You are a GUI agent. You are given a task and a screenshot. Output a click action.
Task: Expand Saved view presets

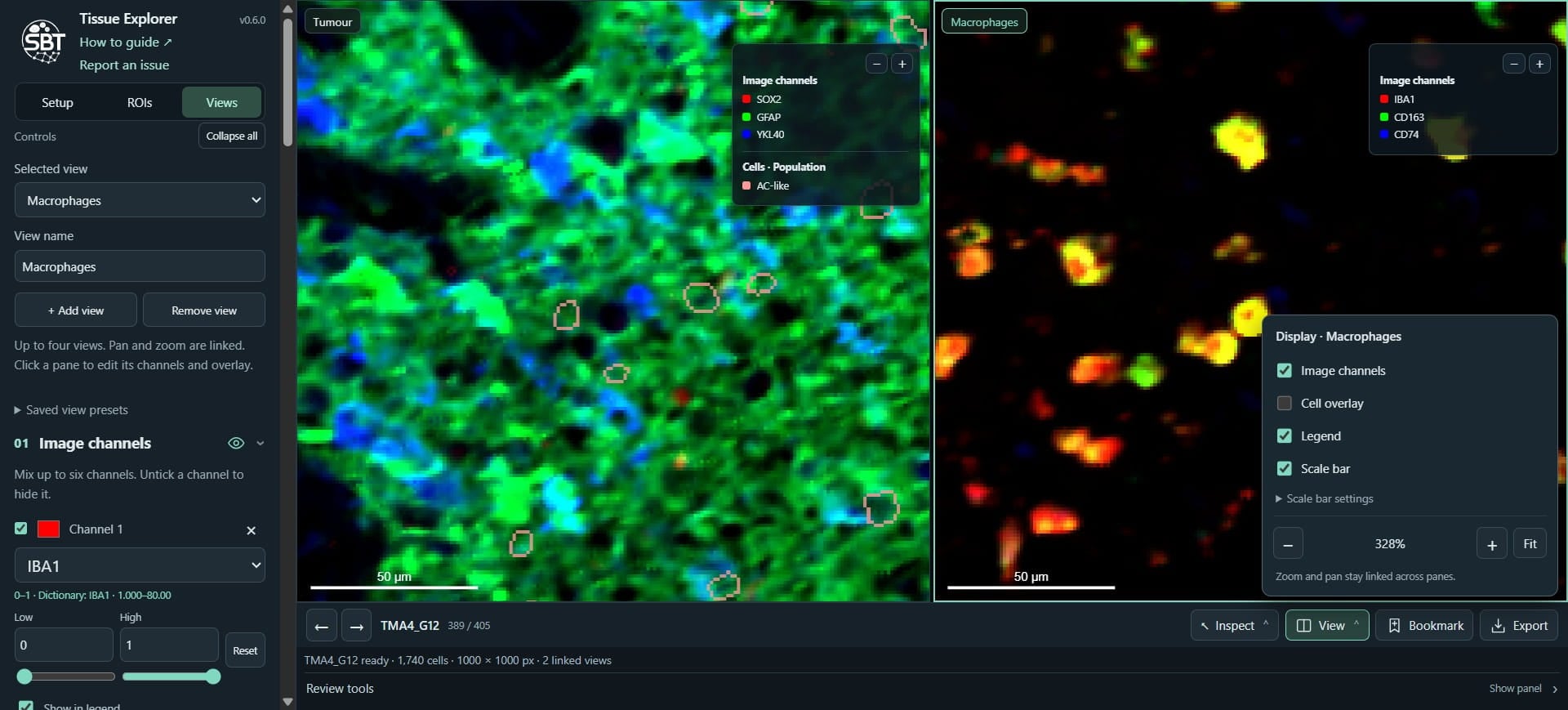(71, 410)
